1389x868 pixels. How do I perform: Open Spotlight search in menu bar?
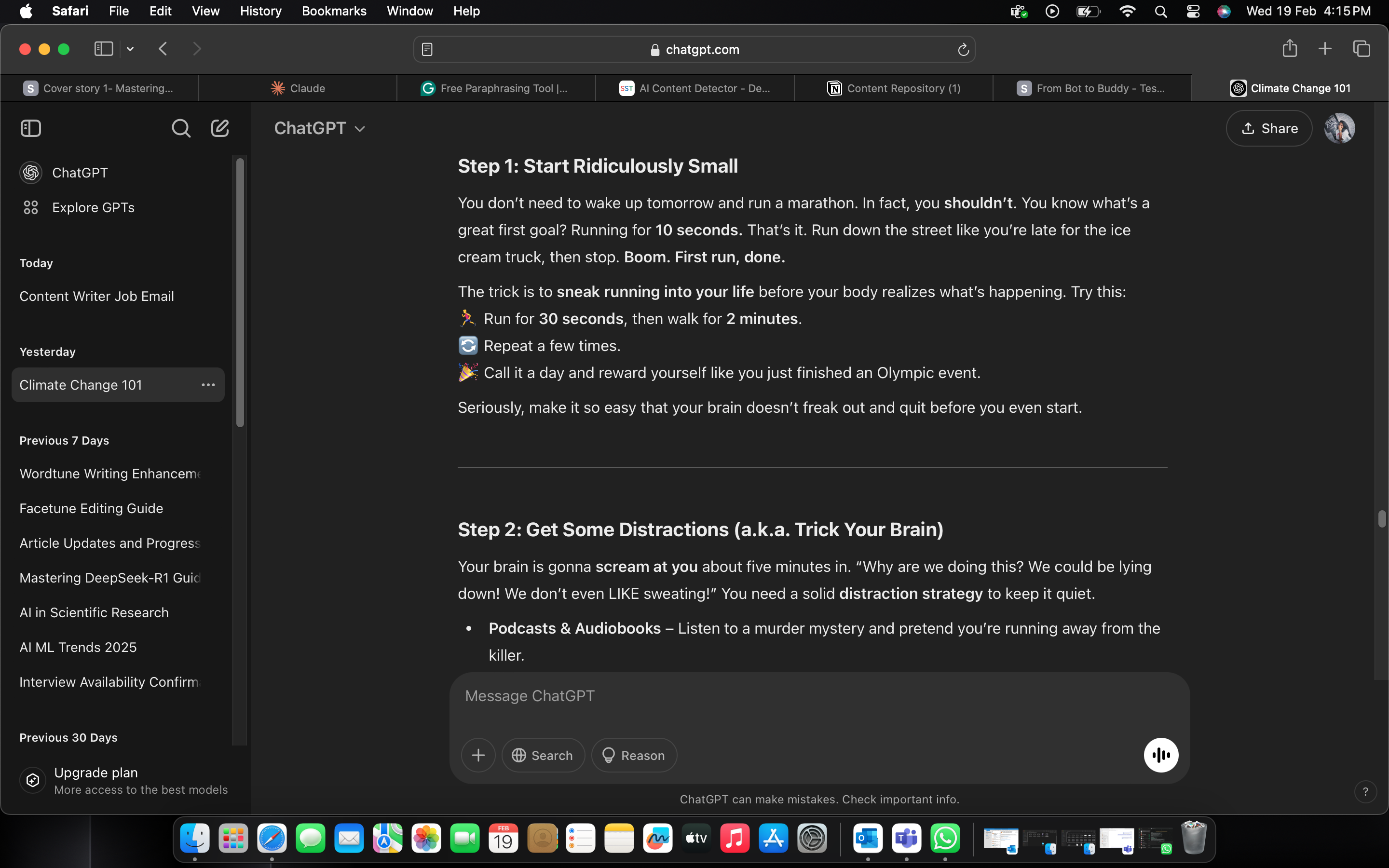pos(1160,11)
